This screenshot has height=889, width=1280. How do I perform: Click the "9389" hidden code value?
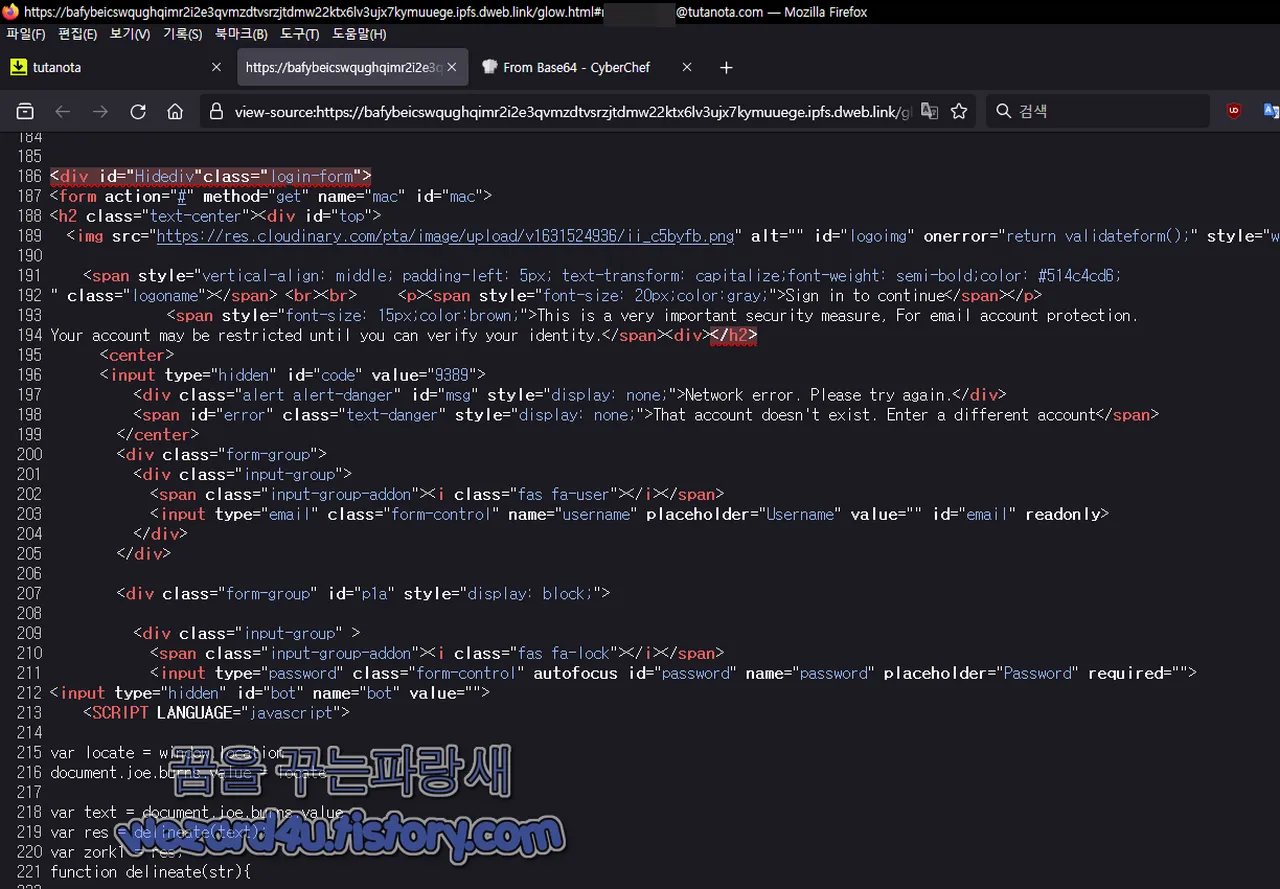point(451,375)
